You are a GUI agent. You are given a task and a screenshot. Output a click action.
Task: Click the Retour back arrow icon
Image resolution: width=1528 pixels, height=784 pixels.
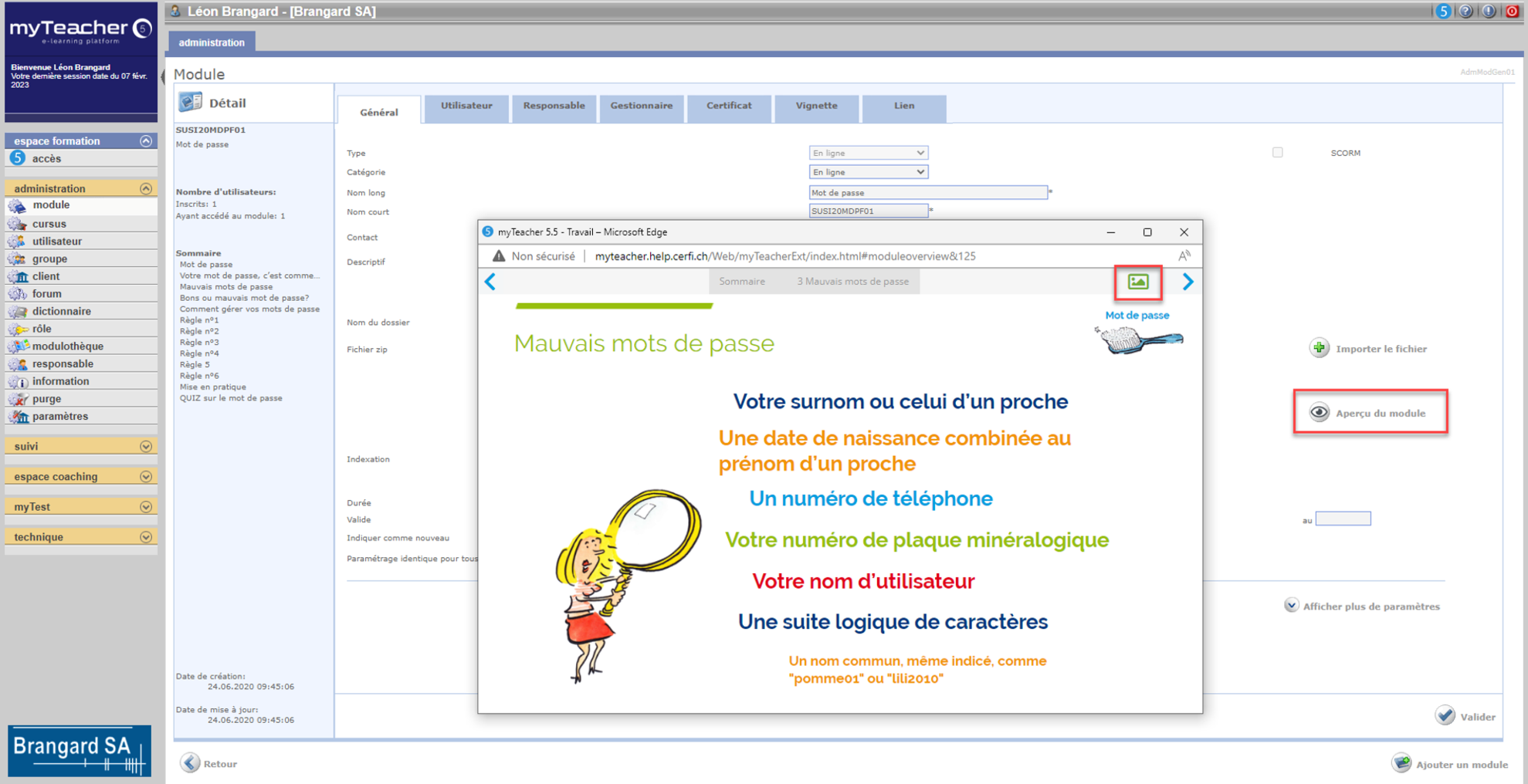(190, 763)
